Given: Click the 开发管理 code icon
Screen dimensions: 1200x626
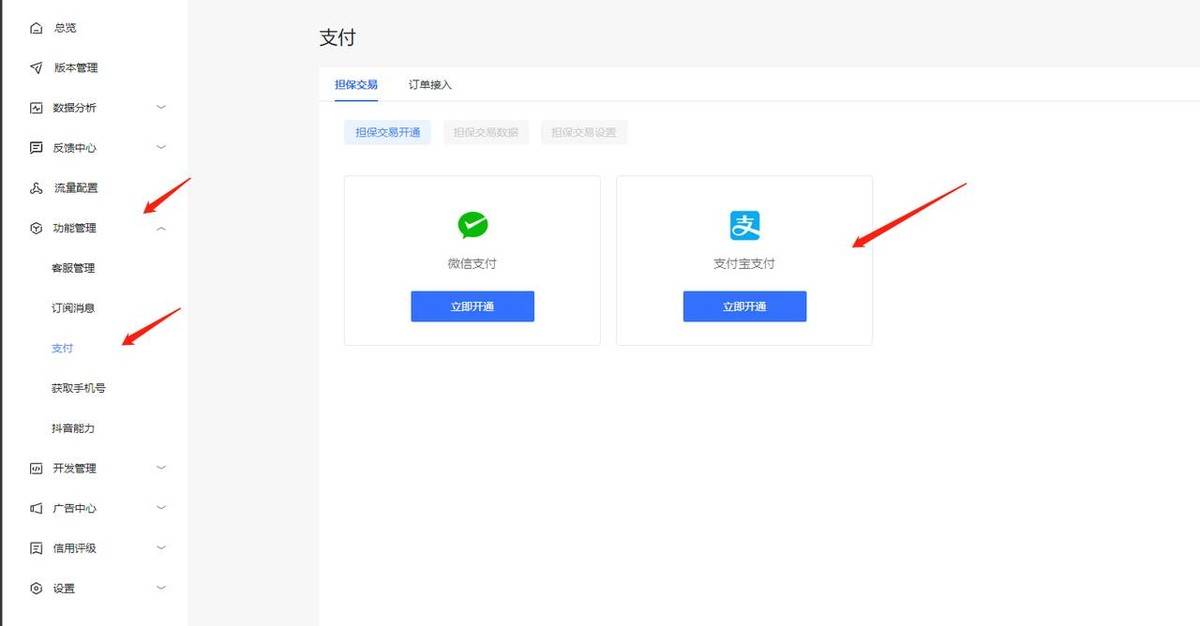Looking at the screenshot, I should [x=36, y=468].
